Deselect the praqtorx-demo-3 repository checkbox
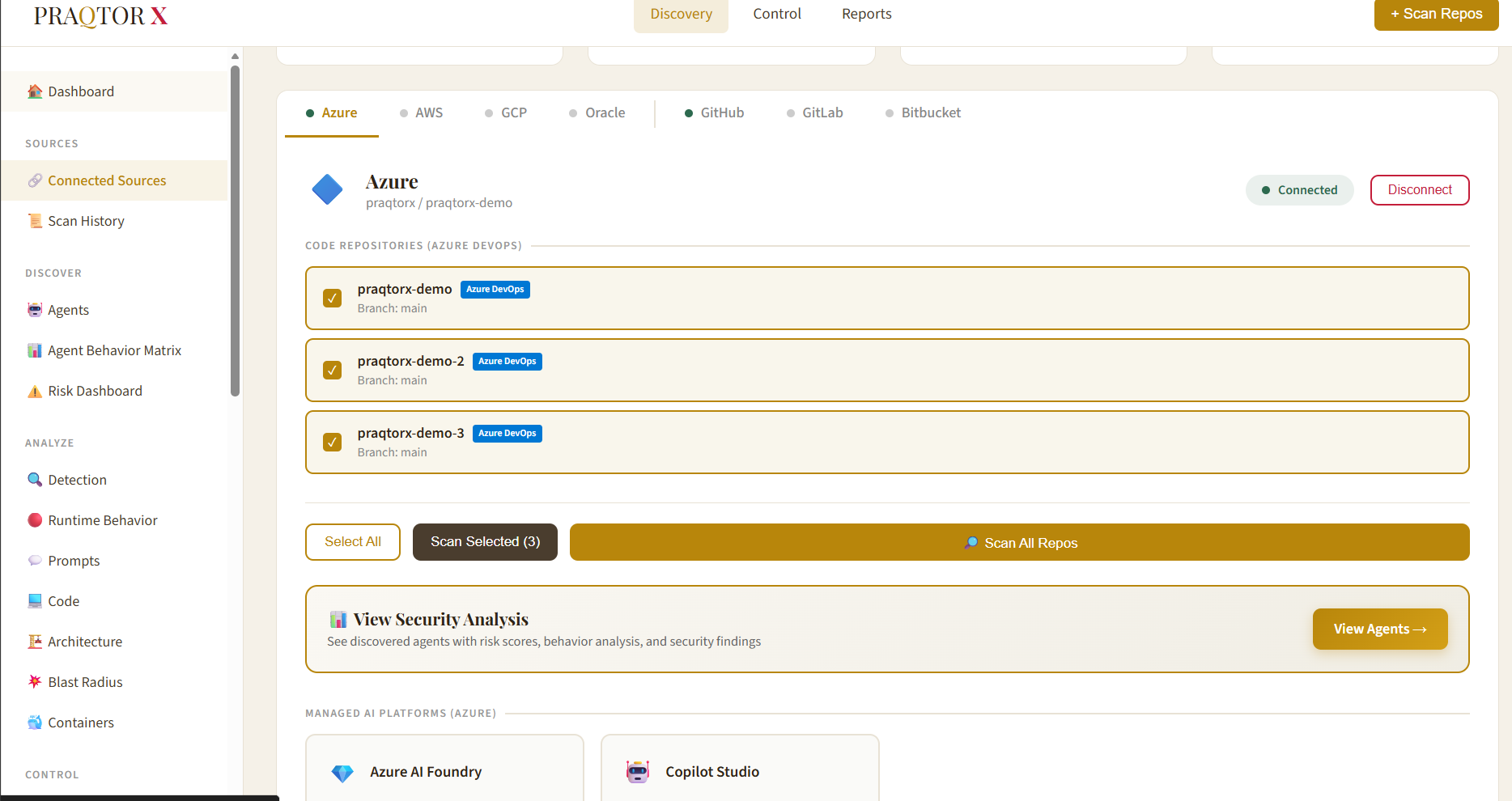This screenshot has width=1512, height=801. (332, 443)
